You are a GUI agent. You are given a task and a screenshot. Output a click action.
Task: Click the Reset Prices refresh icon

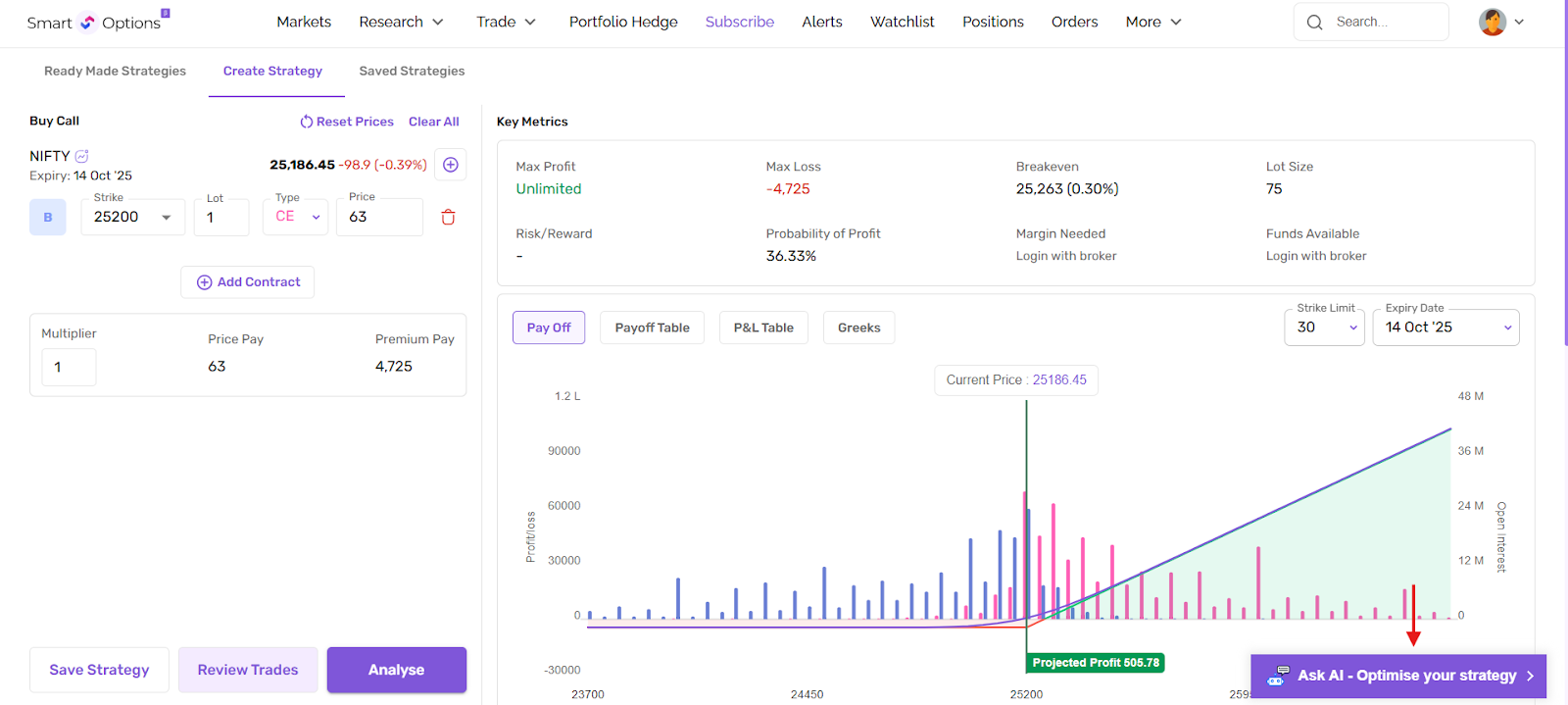point(307,122)
